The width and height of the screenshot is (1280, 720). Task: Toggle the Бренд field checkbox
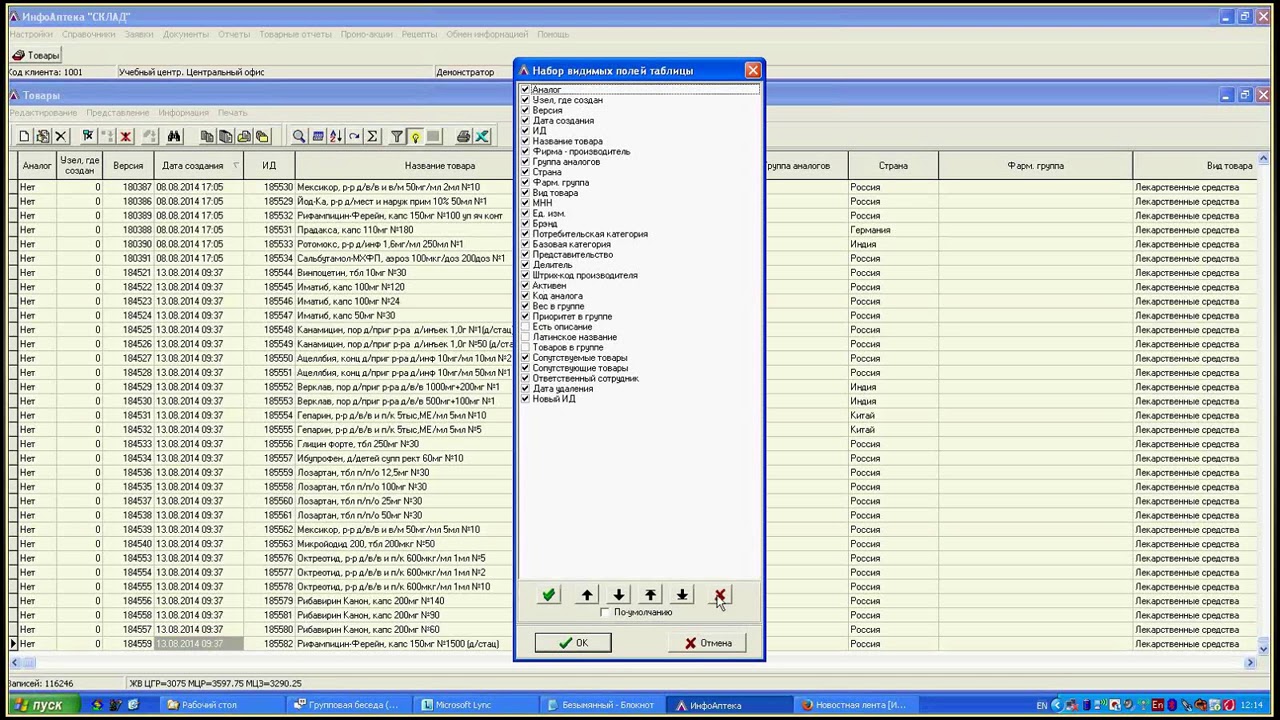pos(525,223)
